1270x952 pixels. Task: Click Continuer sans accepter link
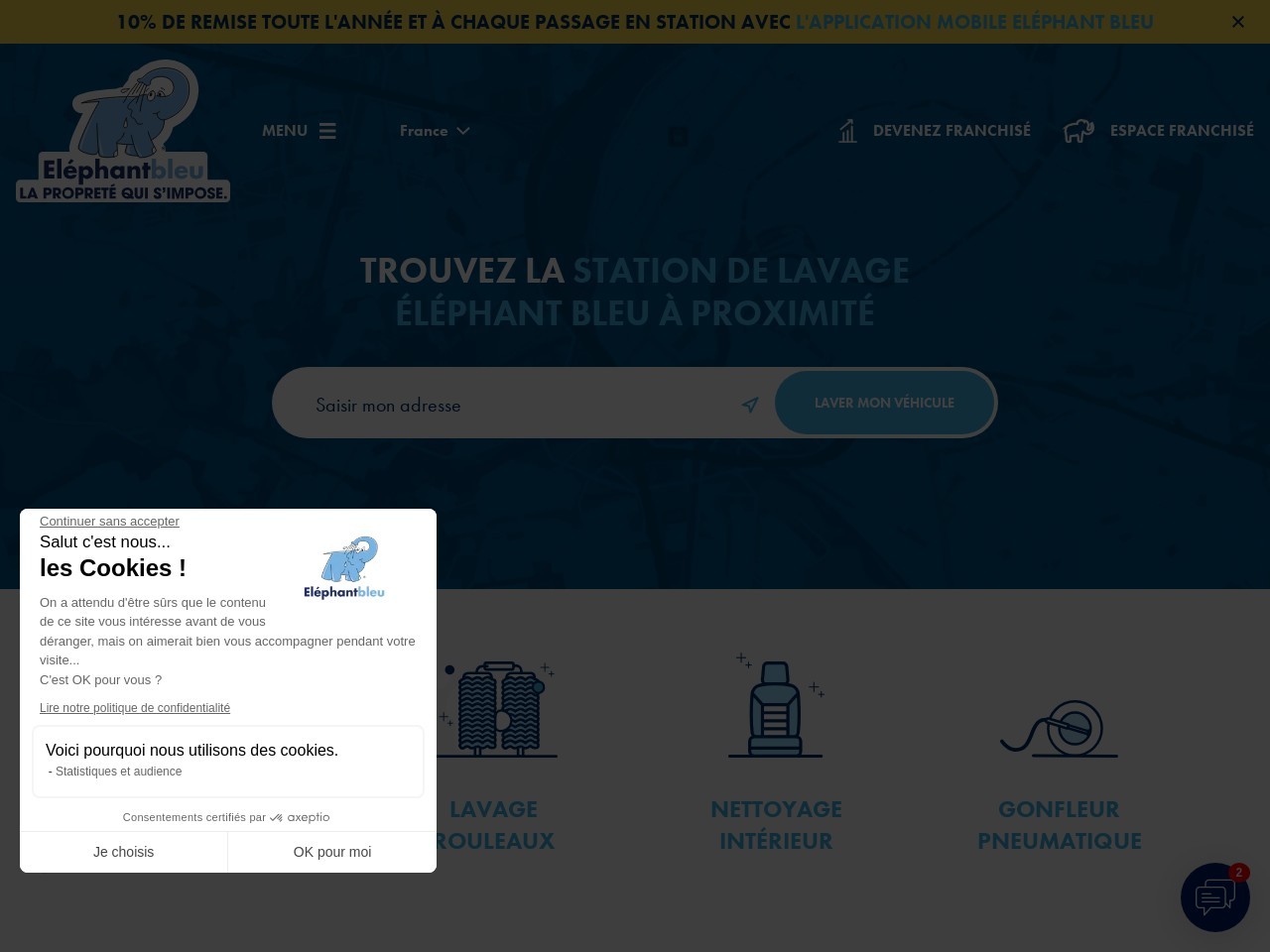coord(109,522)
